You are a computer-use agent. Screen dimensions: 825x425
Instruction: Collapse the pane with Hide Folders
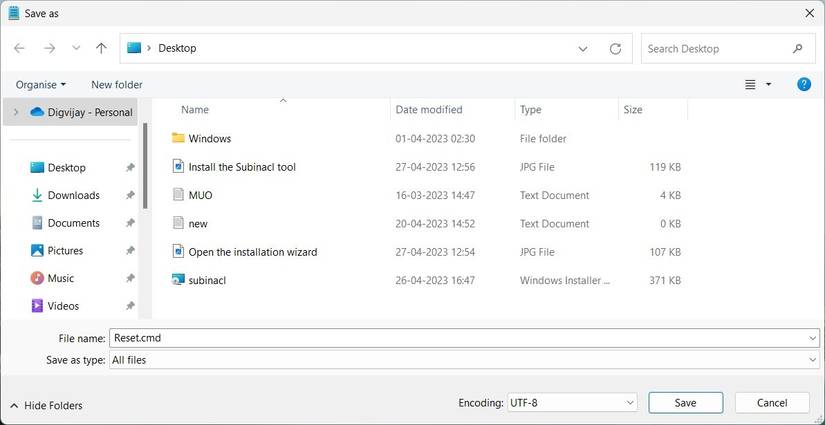tap(46, 405)
